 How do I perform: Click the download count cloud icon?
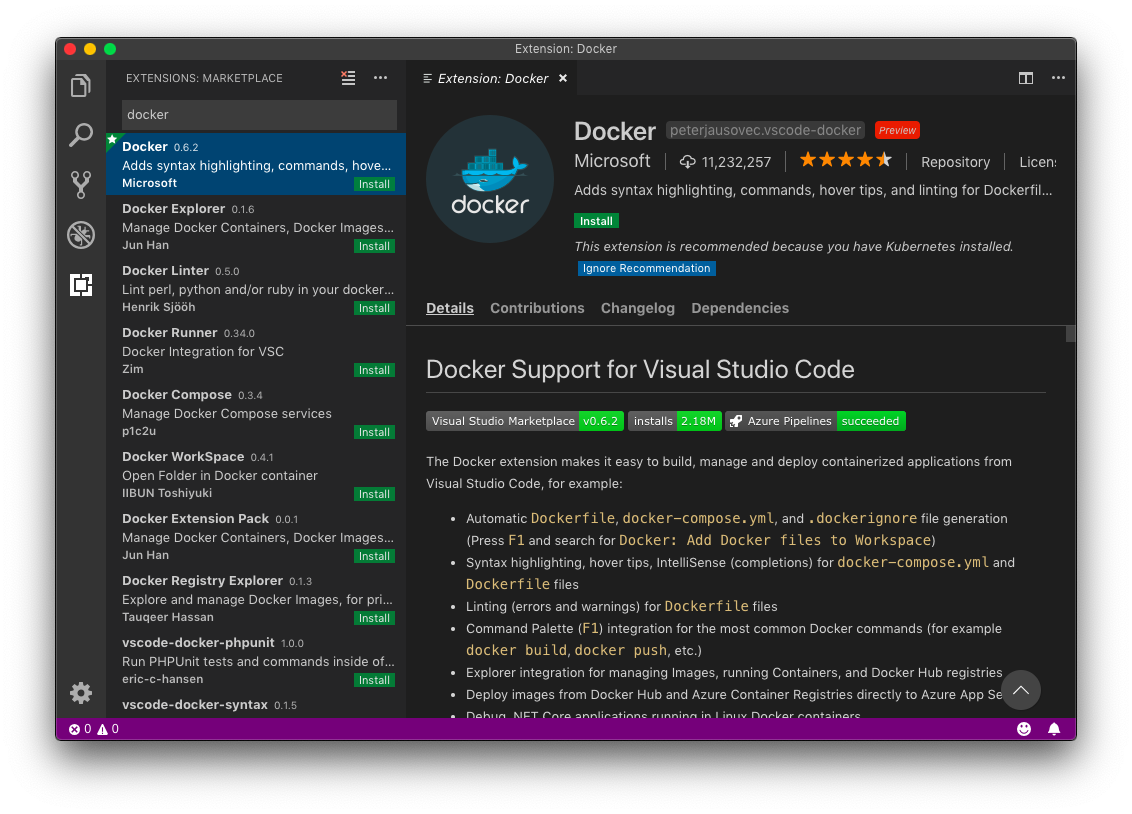point(687,162)
